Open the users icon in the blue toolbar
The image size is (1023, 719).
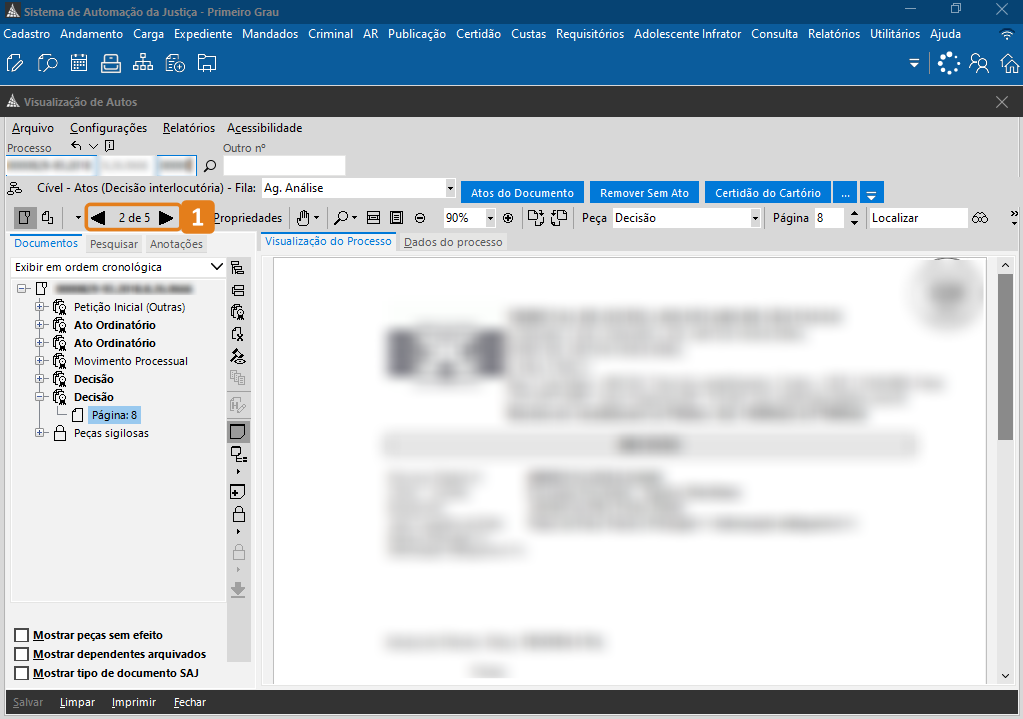coord(979,63)
